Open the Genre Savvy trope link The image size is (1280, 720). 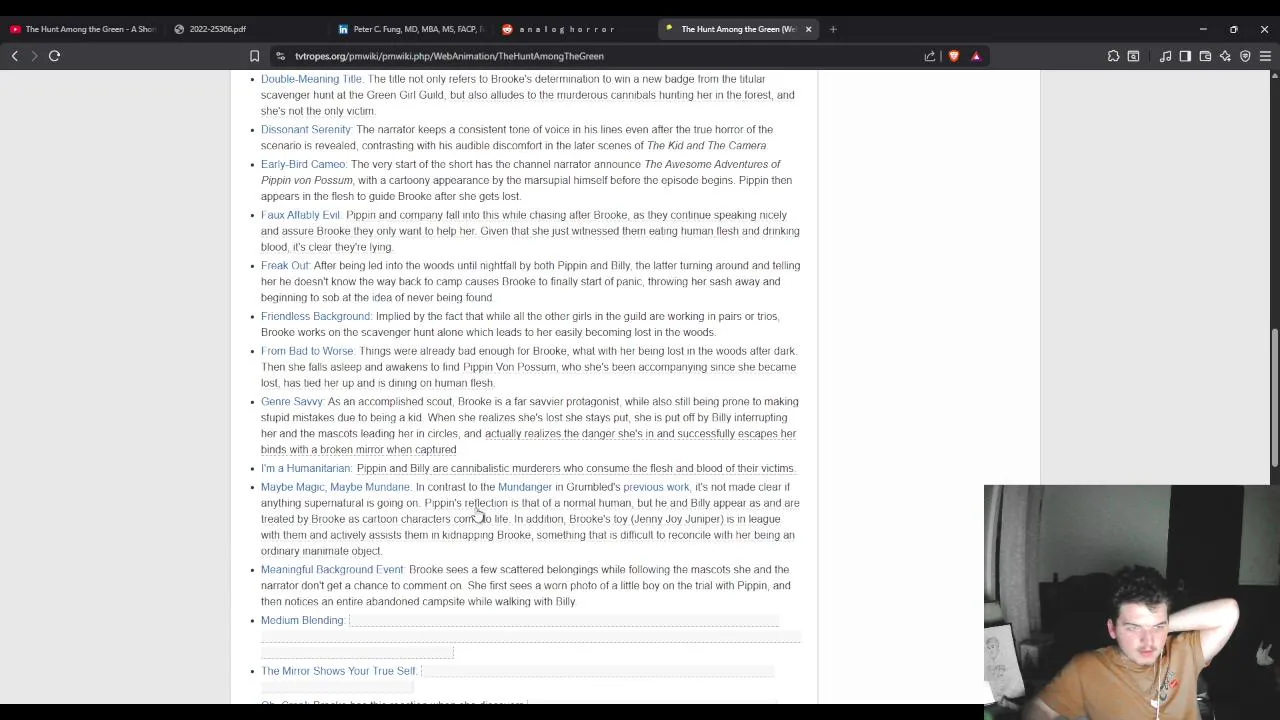[x=292, y=401]
